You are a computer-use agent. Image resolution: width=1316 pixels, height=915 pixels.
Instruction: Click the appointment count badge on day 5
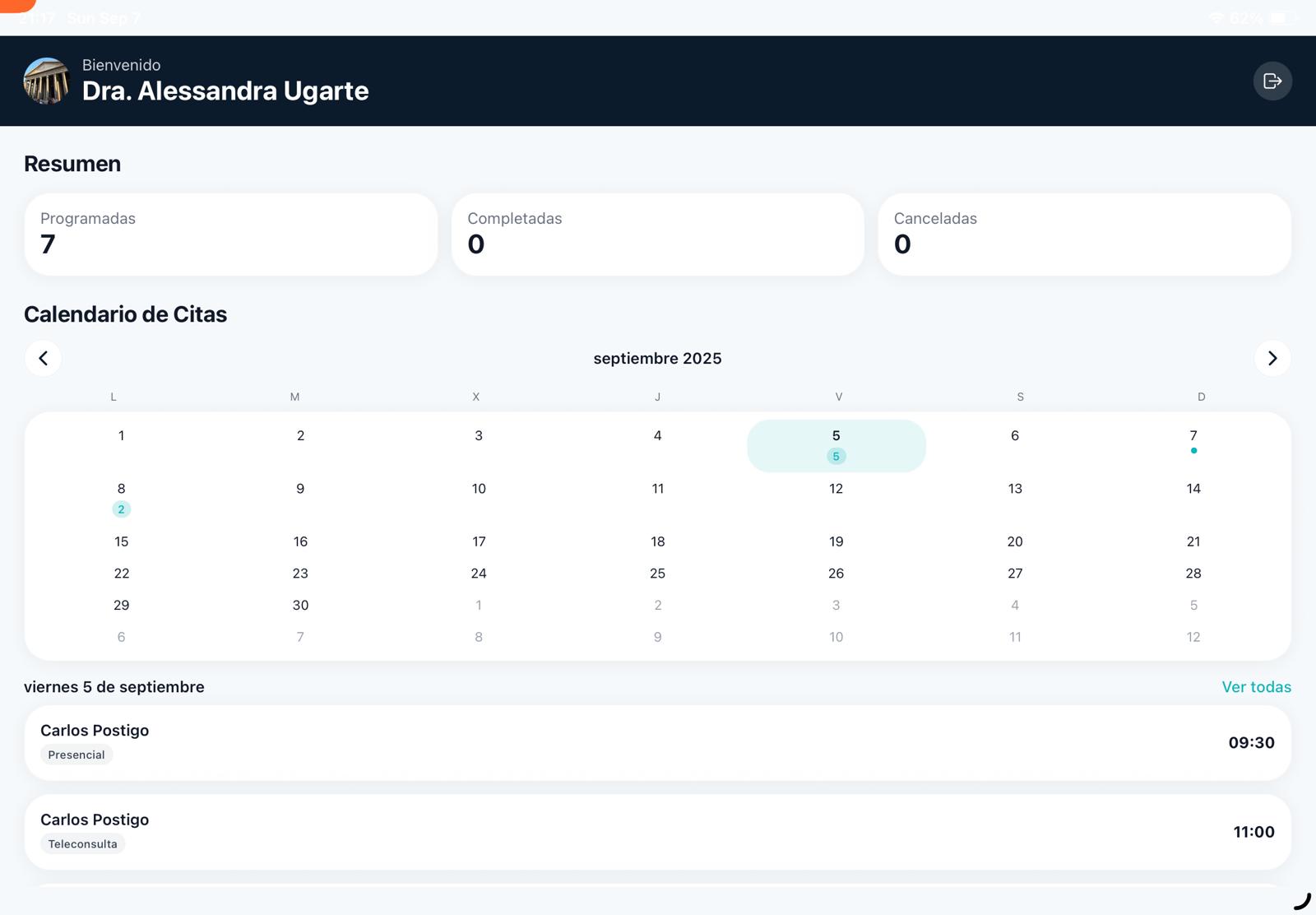836,457
